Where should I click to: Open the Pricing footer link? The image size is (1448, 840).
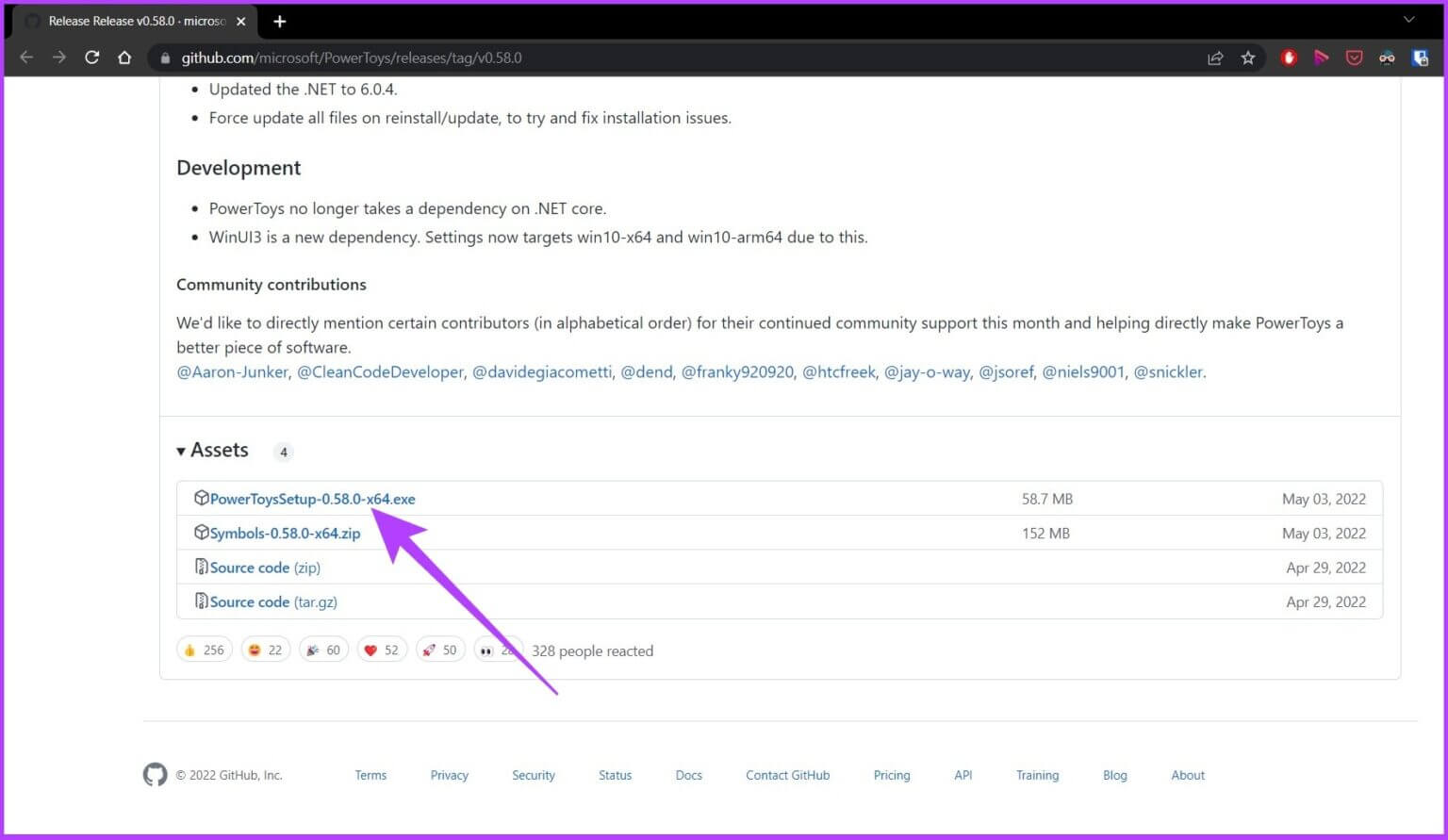pyautogui.click(x=892, y=775)
